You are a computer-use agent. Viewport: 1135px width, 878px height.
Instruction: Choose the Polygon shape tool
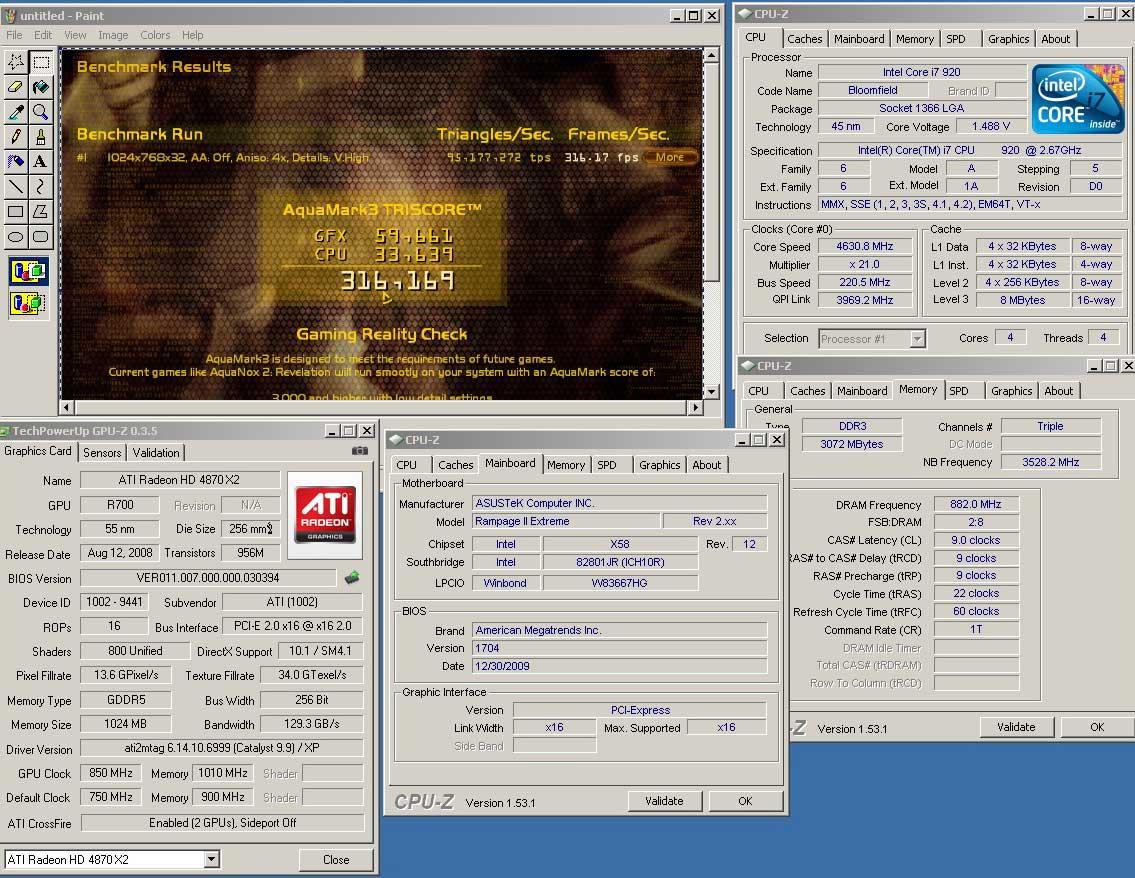tap(41, 211)
